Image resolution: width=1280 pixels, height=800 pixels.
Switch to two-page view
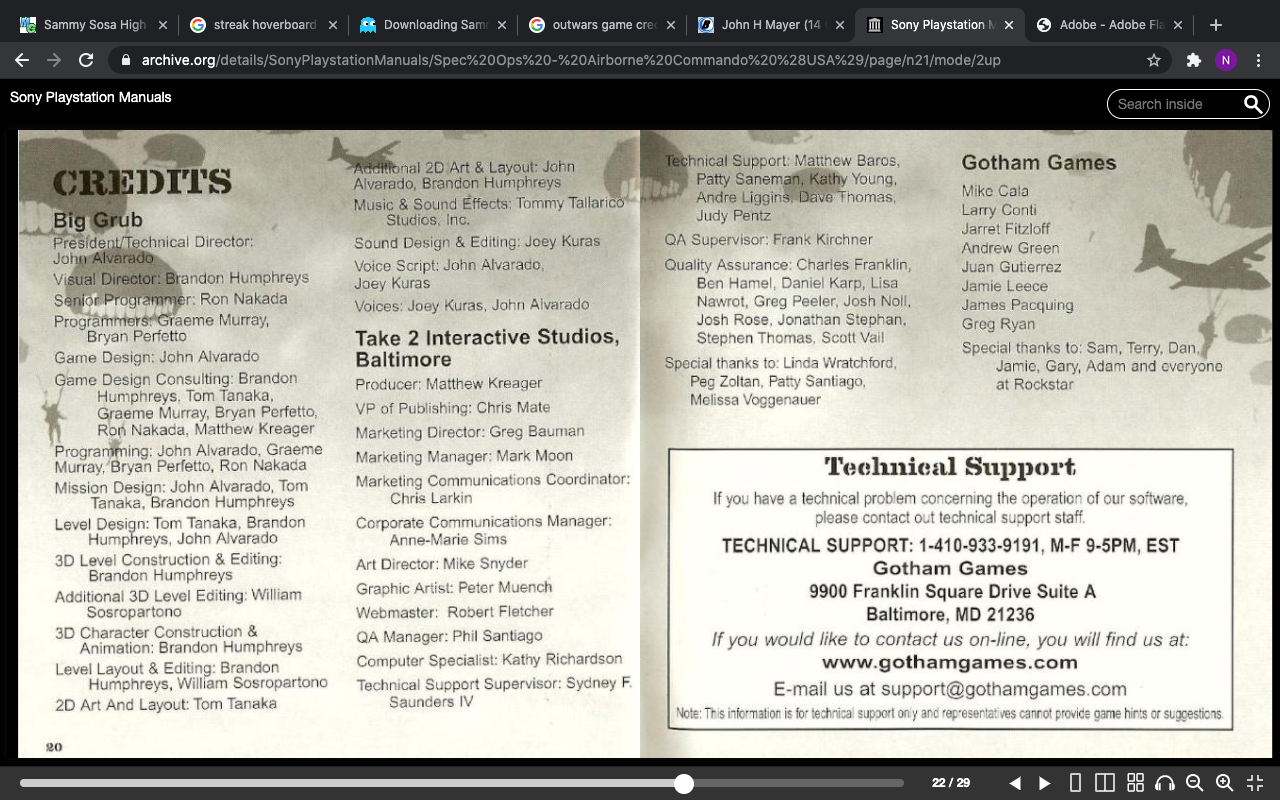point(1105,783)
